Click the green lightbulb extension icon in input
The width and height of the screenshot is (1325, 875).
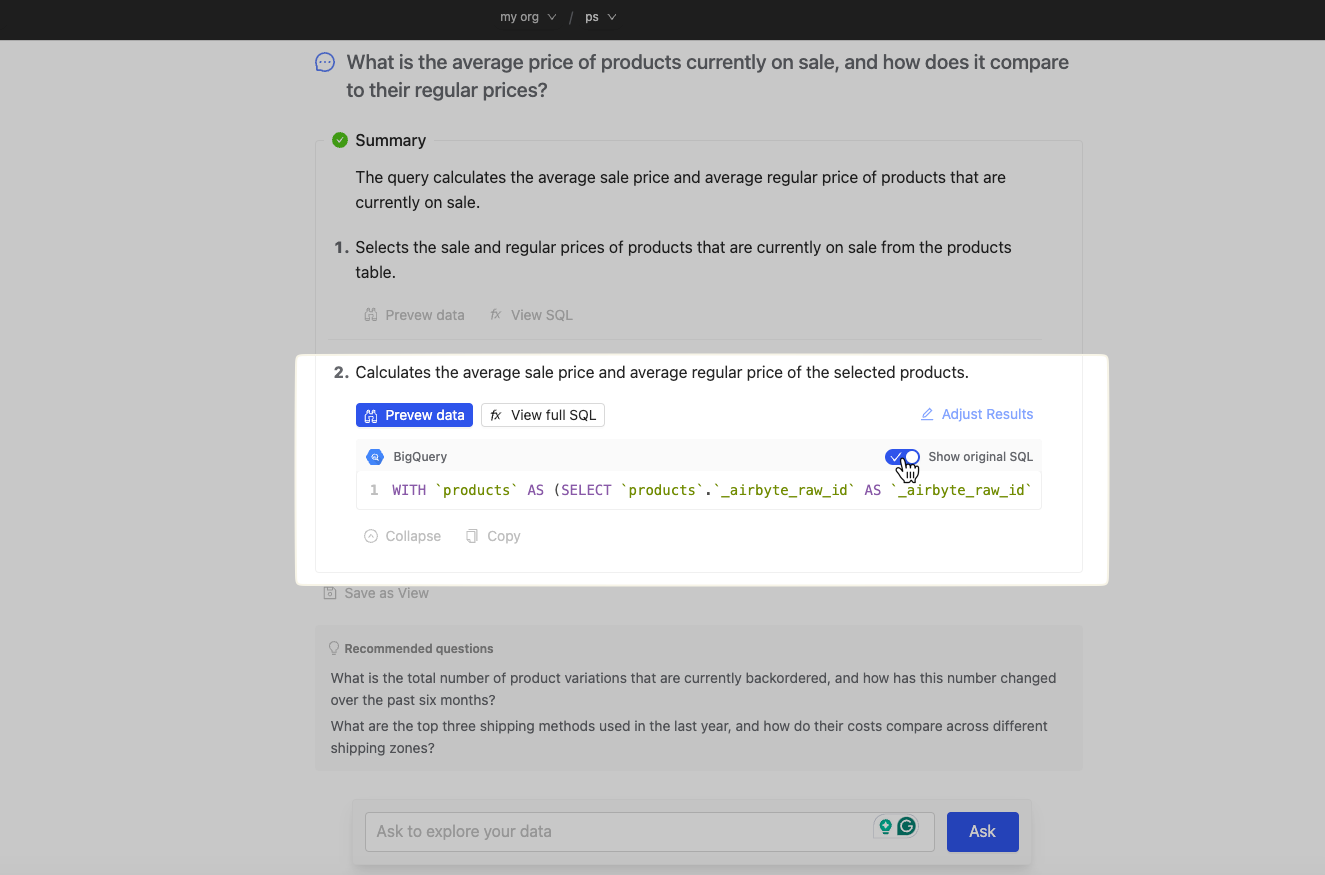(x=885, y=826)
